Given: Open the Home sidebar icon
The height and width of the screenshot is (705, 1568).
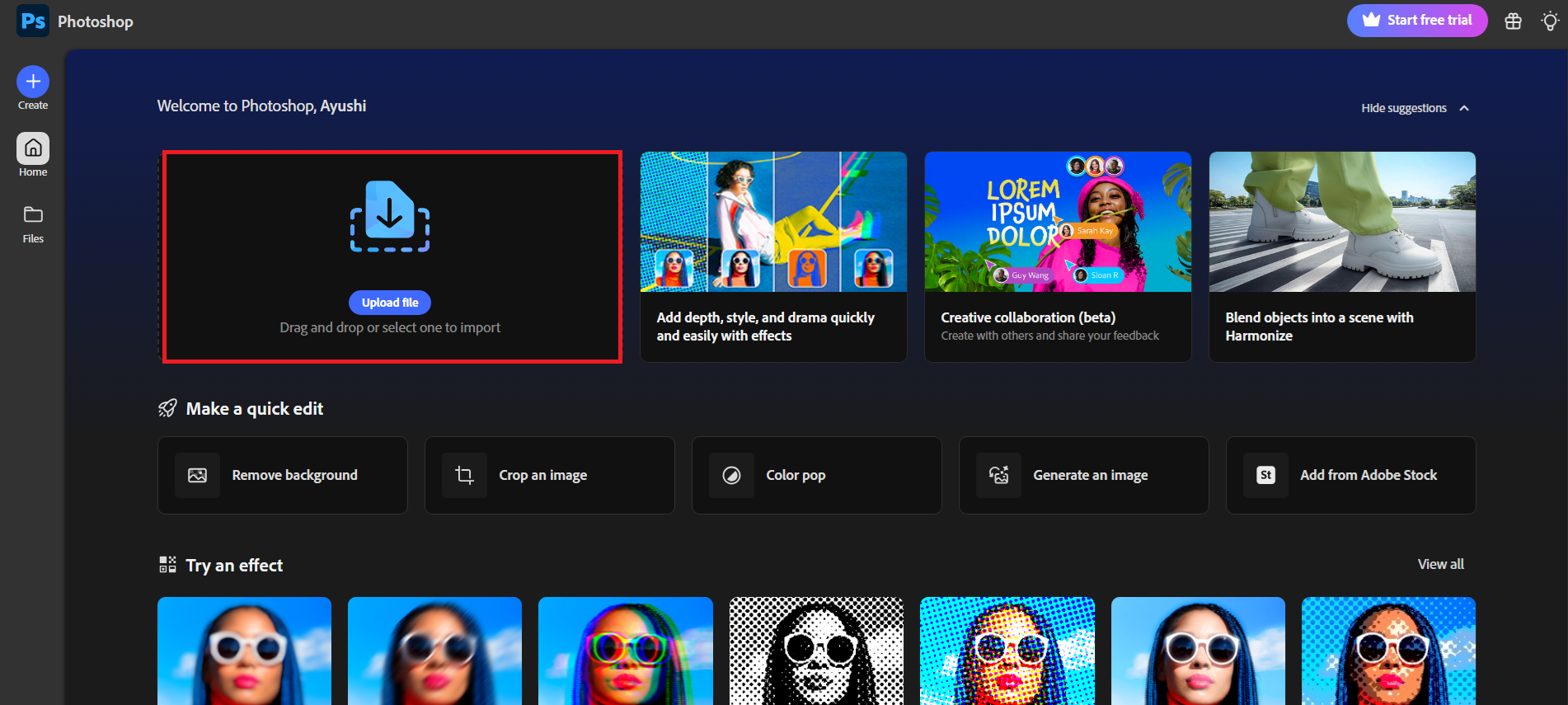Looking at the screenshot, I should coord(33,148).
